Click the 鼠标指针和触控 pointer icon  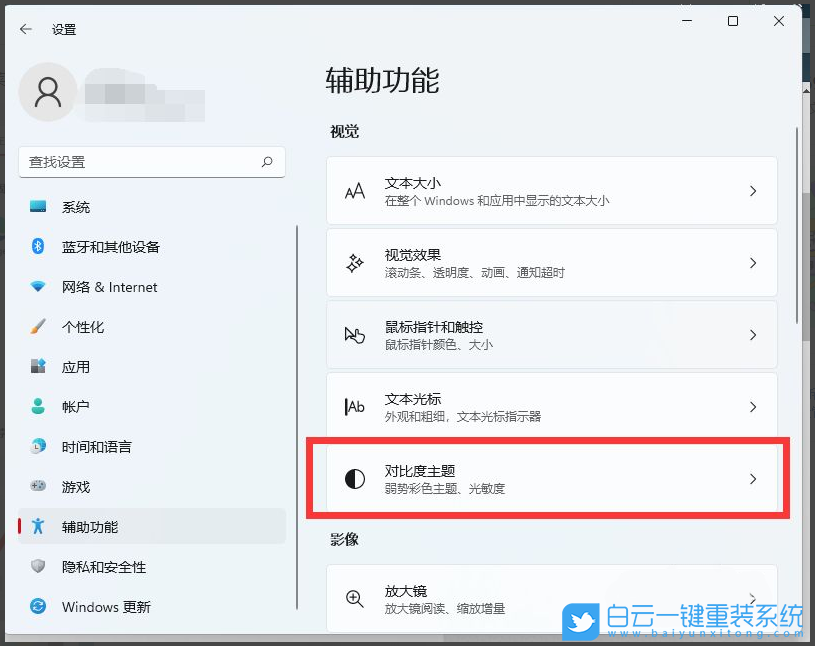354,334
